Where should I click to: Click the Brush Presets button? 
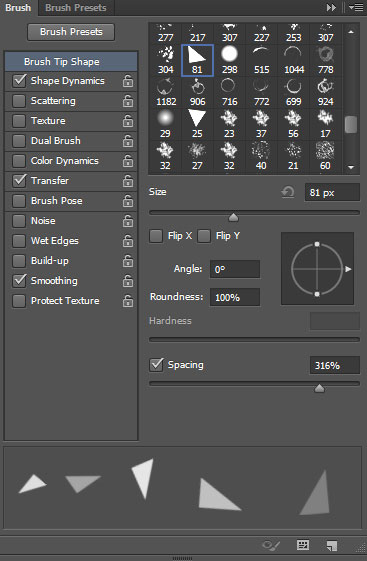[x=71, y=32]
